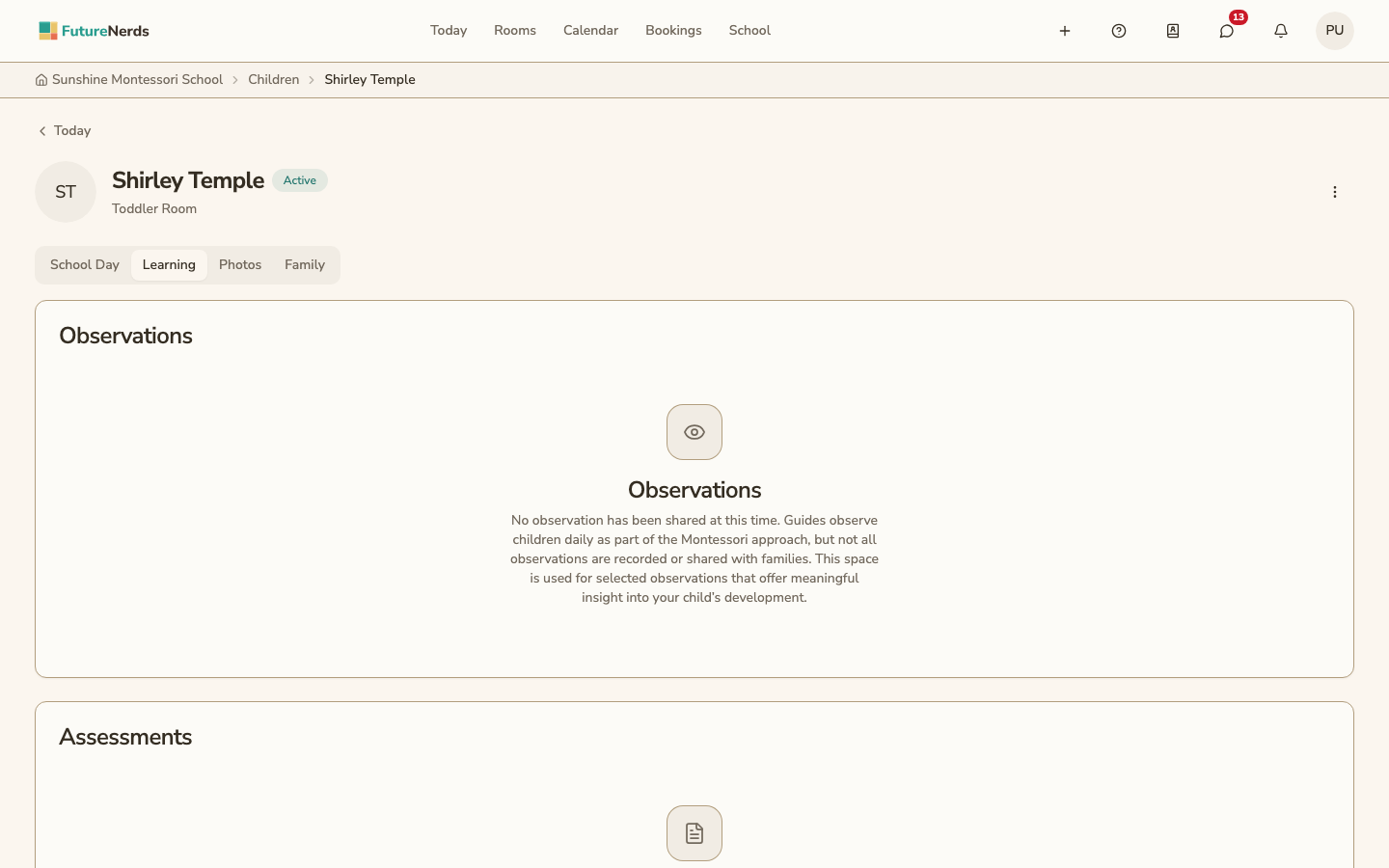The width and height of the screenshot is (1389, 868).
Task: Open School in top navigation
Action: point(749,31)
